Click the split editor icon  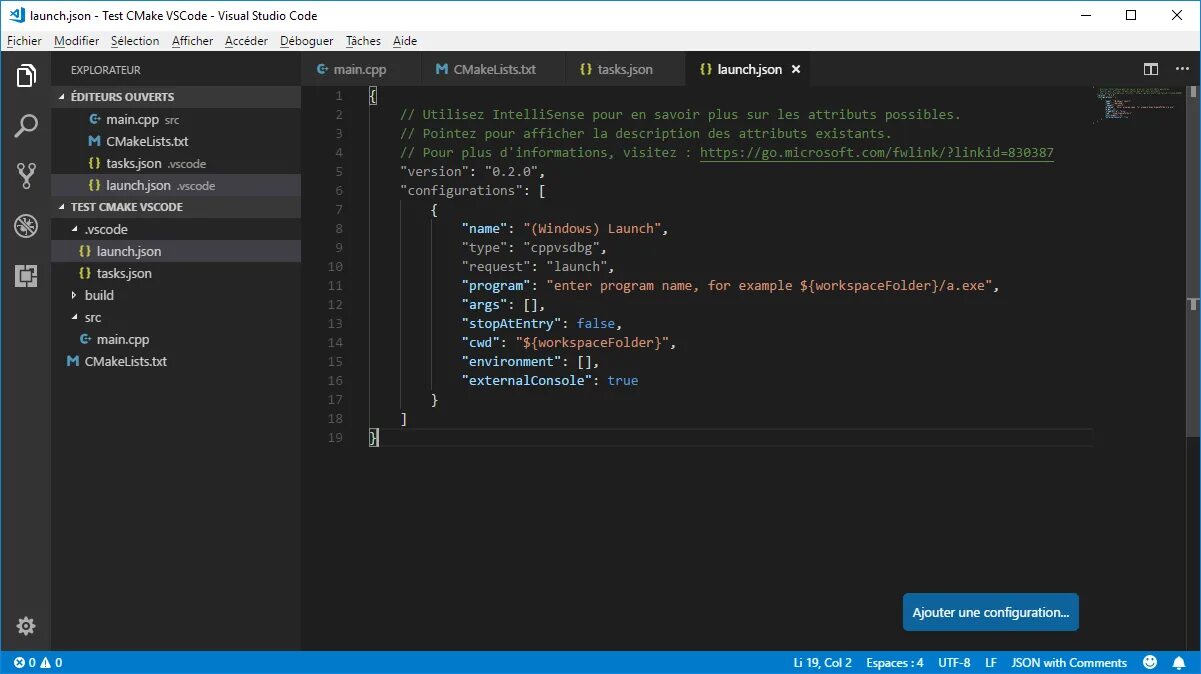click(x=1151, y=69)
